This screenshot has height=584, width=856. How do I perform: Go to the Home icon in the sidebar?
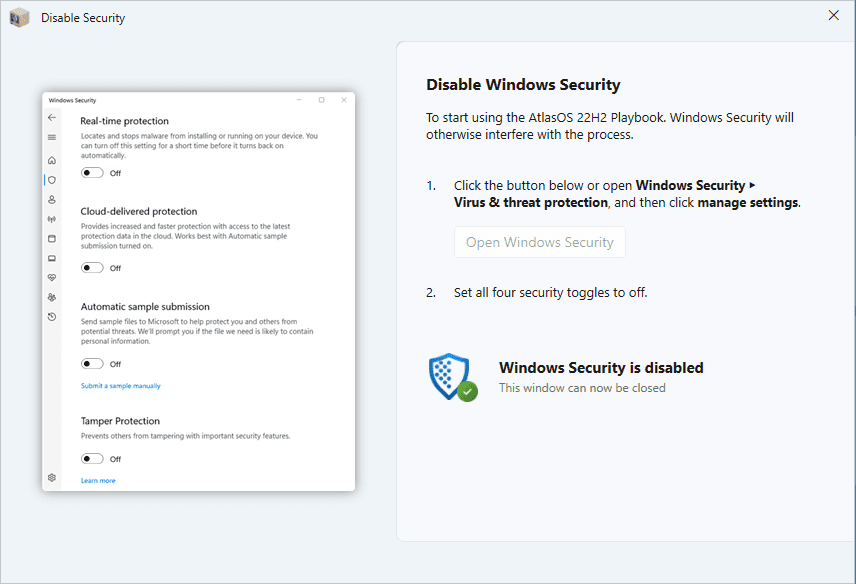pyautogui.click(x=52, y=160)
